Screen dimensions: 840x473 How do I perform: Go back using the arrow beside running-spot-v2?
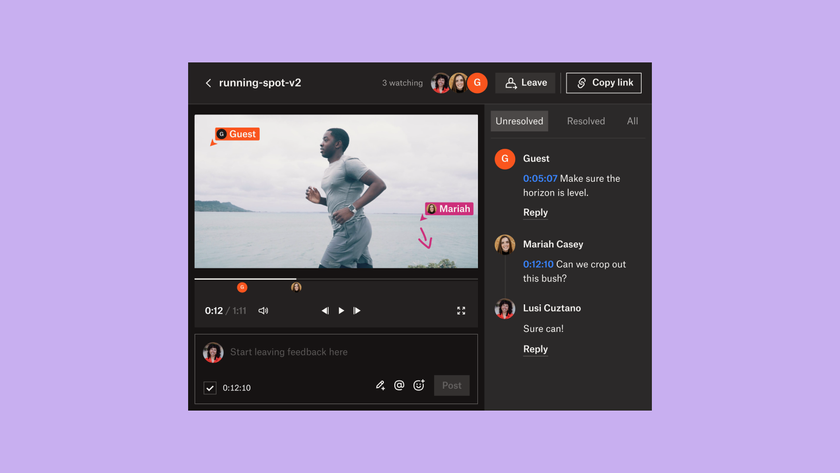click(208, 83)
